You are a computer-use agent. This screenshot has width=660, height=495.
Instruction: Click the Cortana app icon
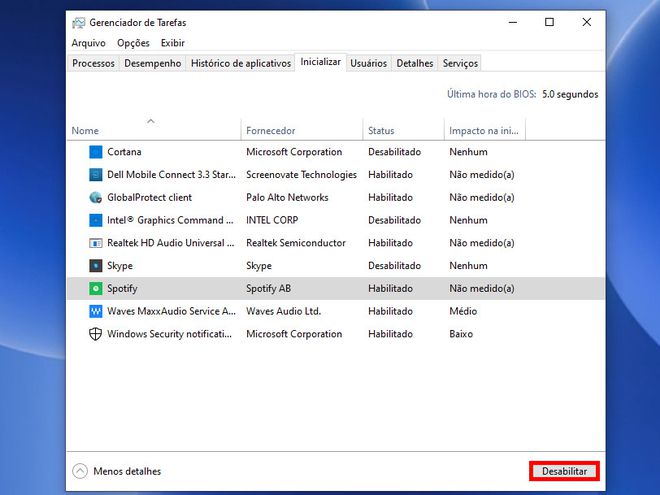(96, 152)
